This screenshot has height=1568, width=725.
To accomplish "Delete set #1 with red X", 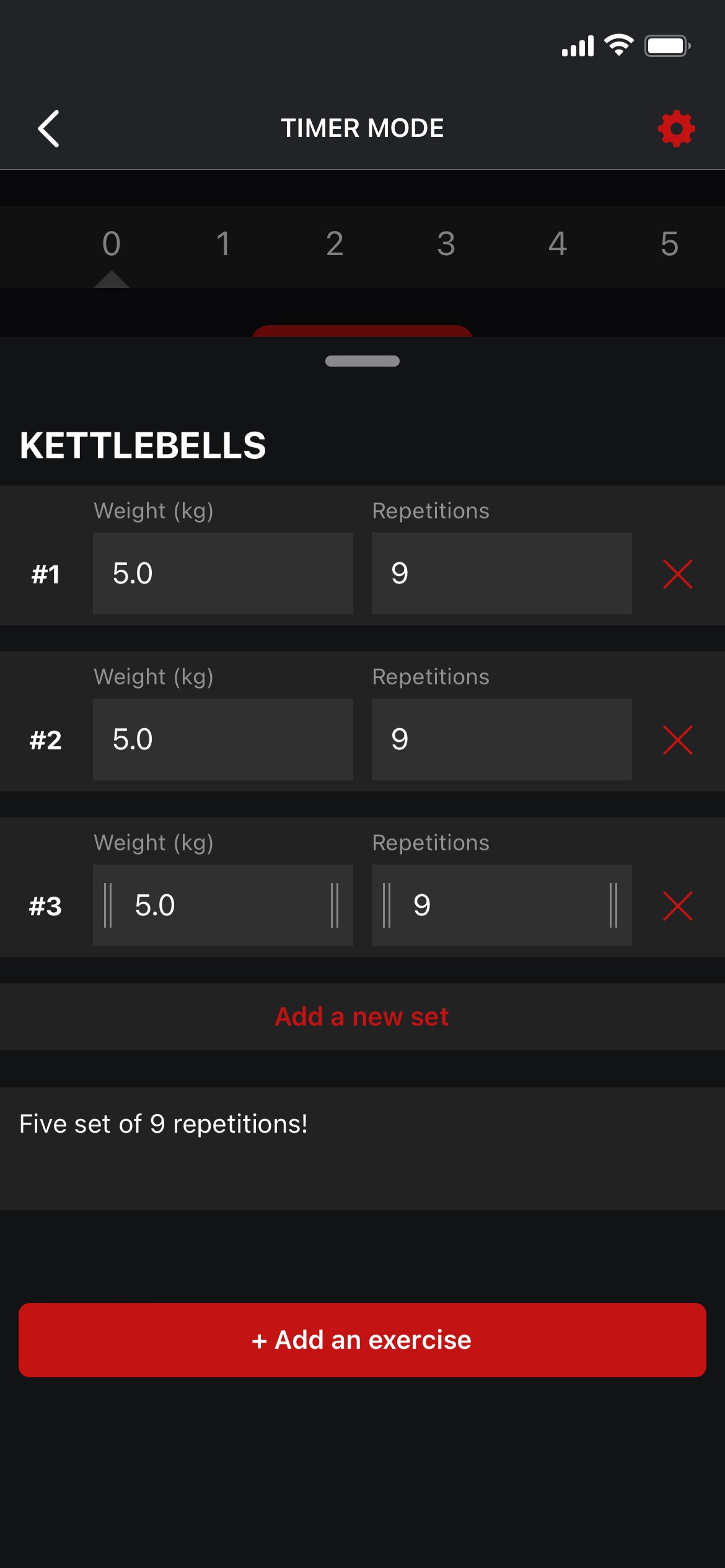I will click(x=677, y=574).
